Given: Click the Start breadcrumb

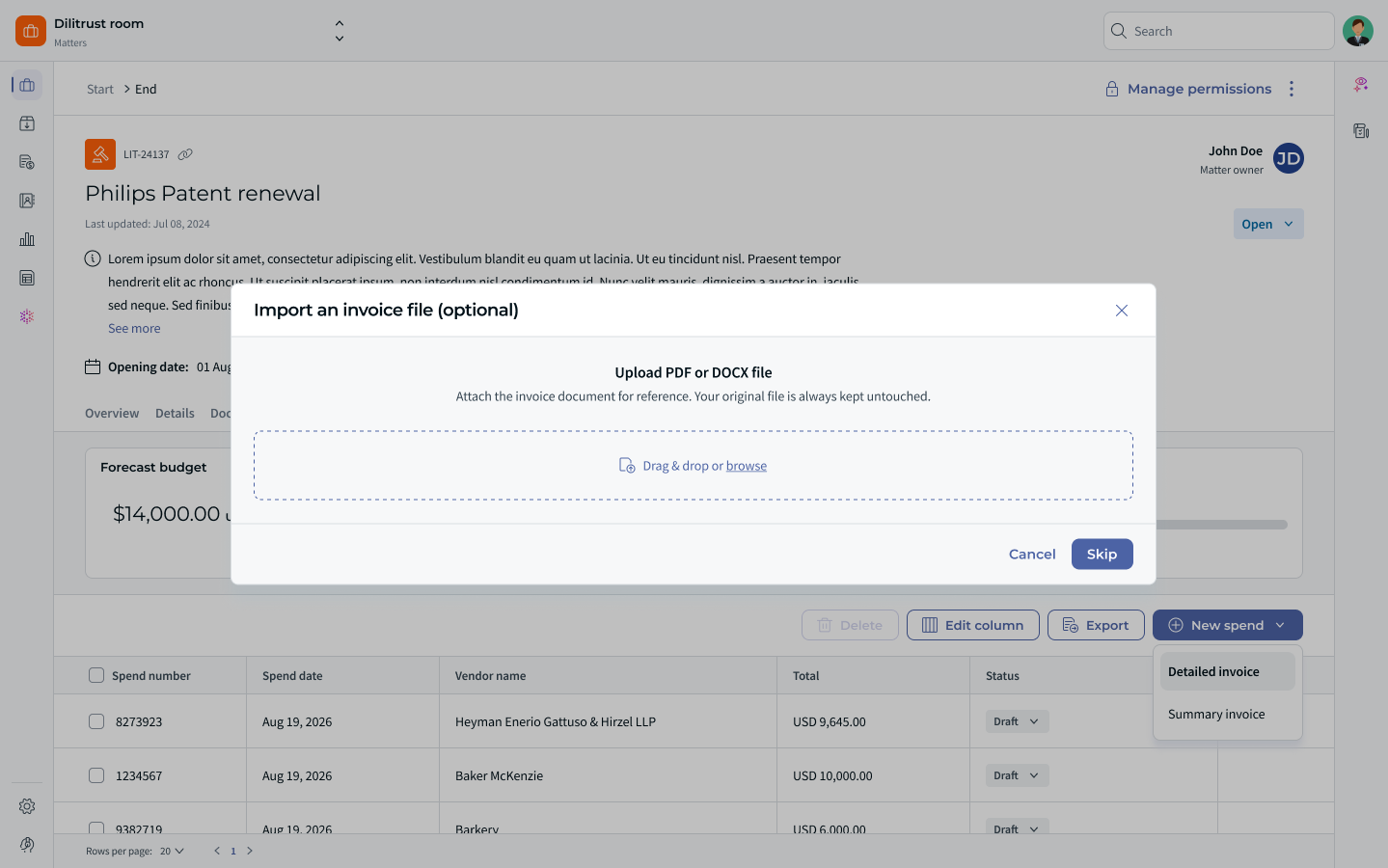Looking at the screenshot, I should 100,89.
